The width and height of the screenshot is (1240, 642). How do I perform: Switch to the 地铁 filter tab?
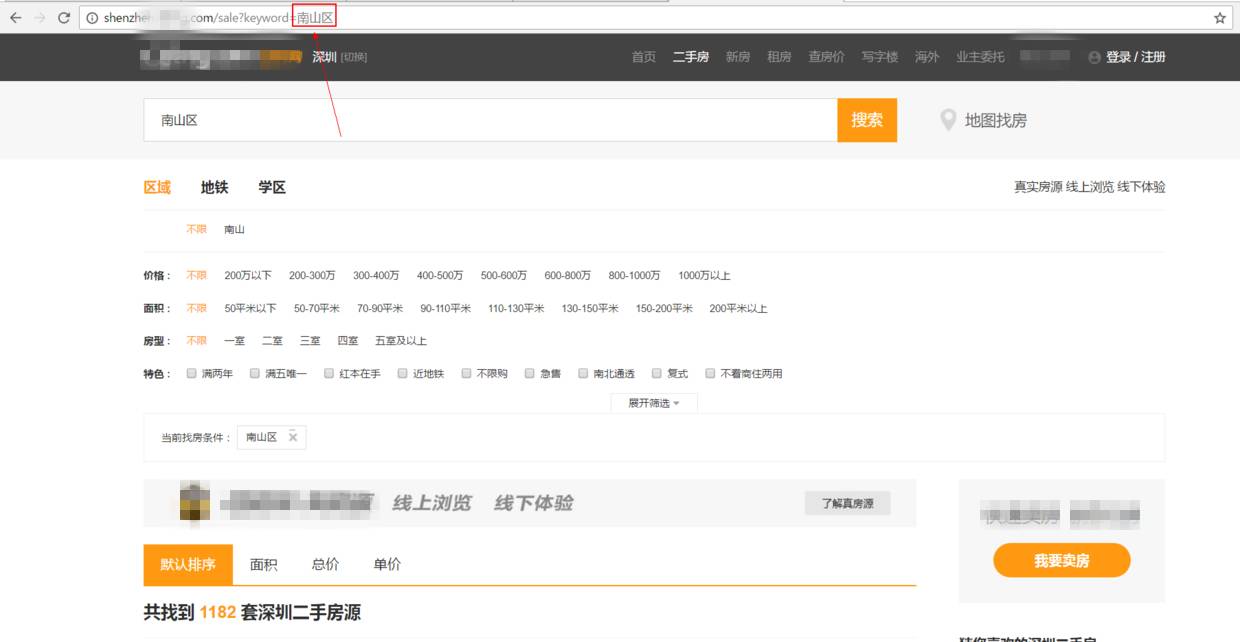[x=215, y=187]
